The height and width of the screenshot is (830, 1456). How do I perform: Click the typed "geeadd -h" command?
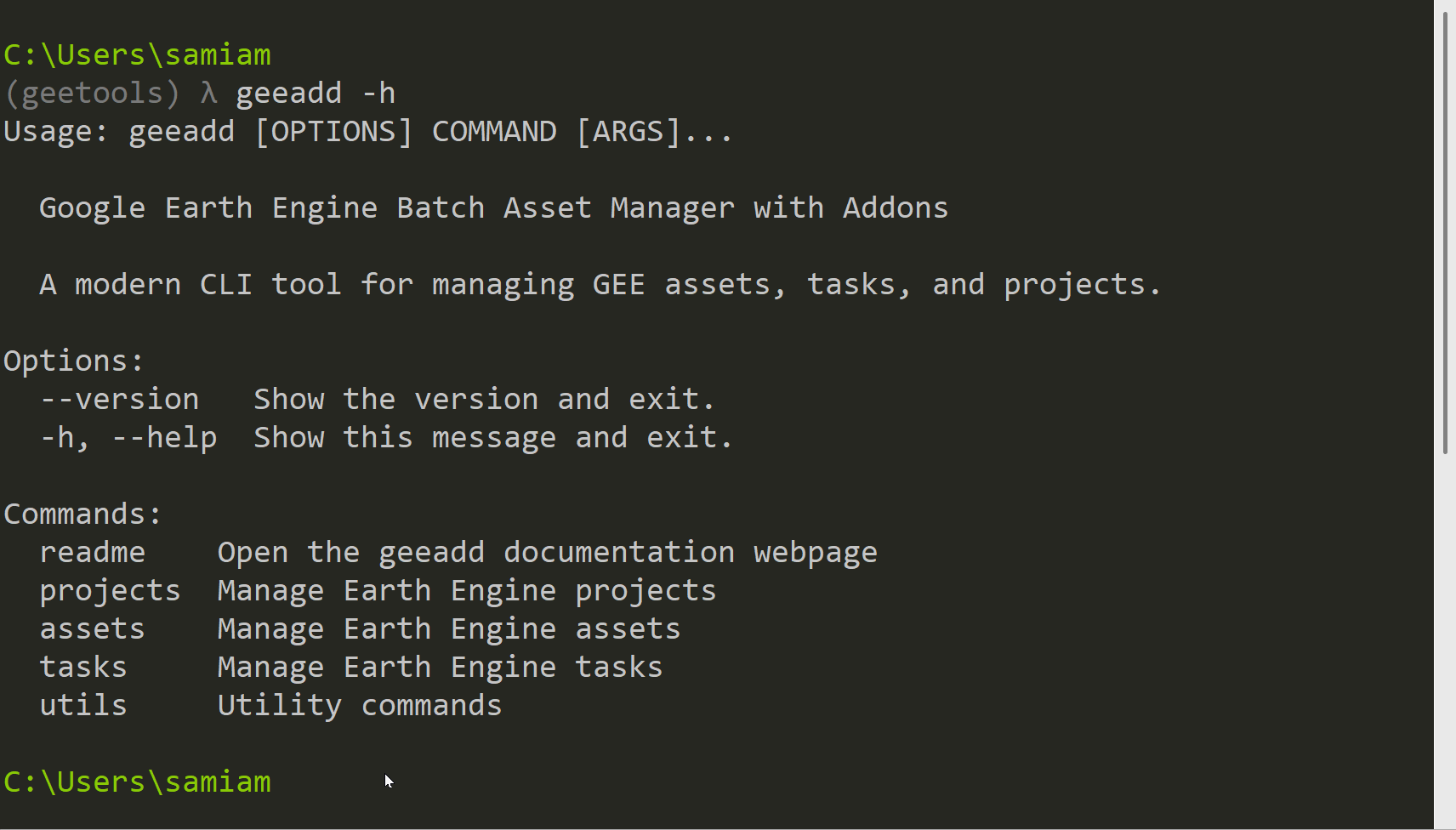click(316, 94)
